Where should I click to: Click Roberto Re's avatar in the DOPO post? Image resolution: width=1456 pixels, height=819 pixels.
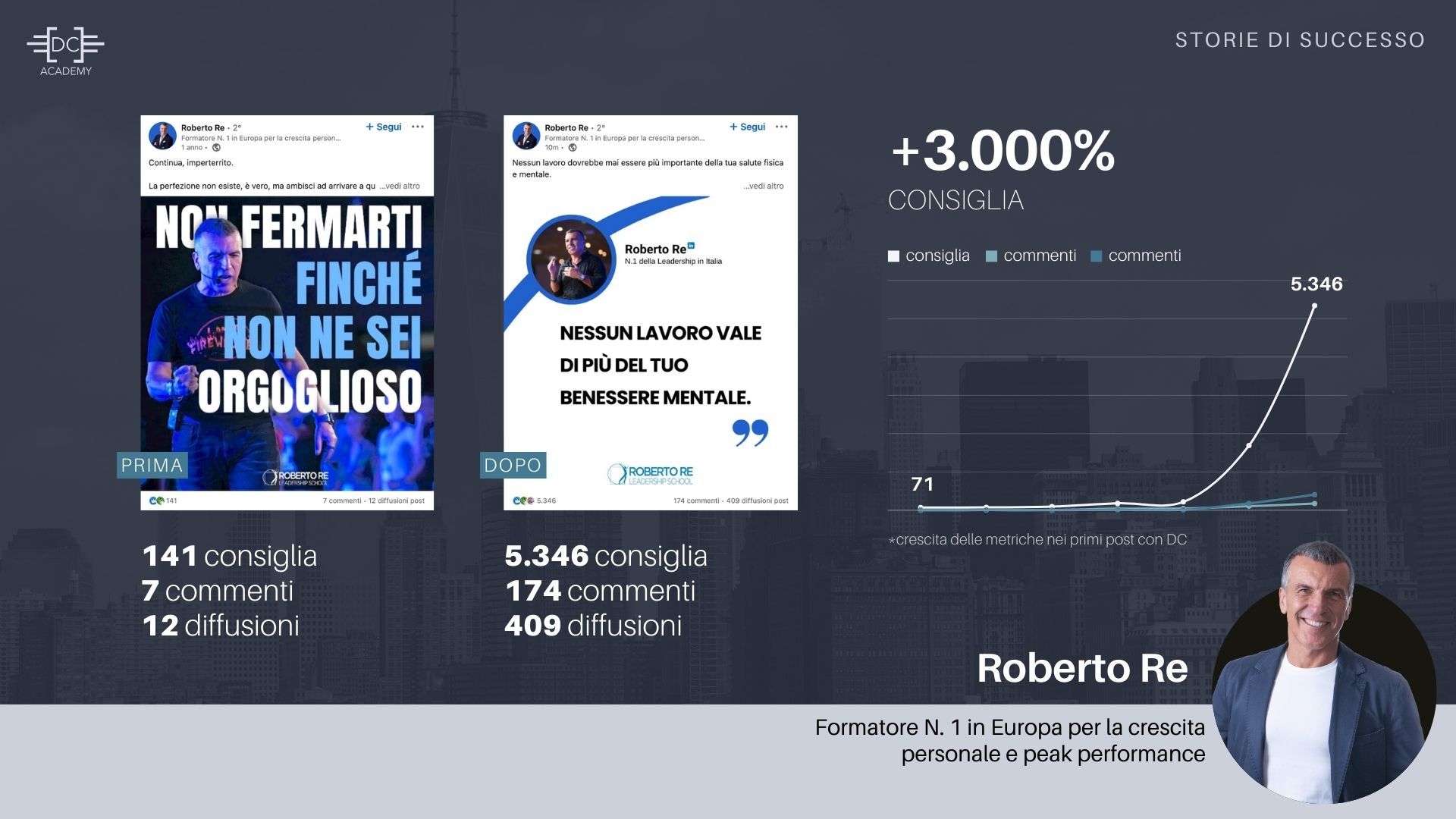pyautogui.click(x=526, y=136)
